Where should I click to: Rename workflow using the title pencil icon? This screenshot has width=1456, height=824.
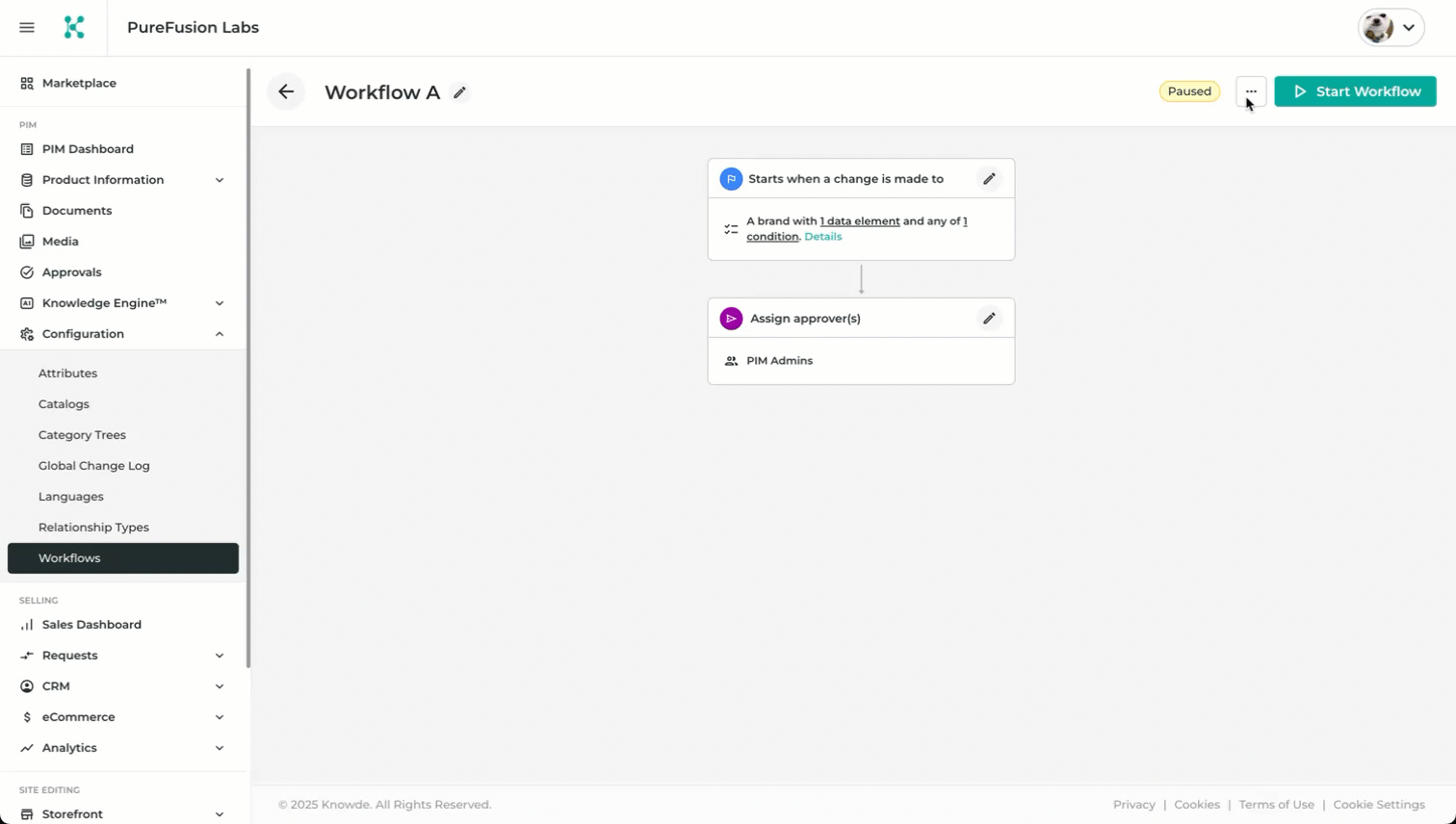[460, 92]
